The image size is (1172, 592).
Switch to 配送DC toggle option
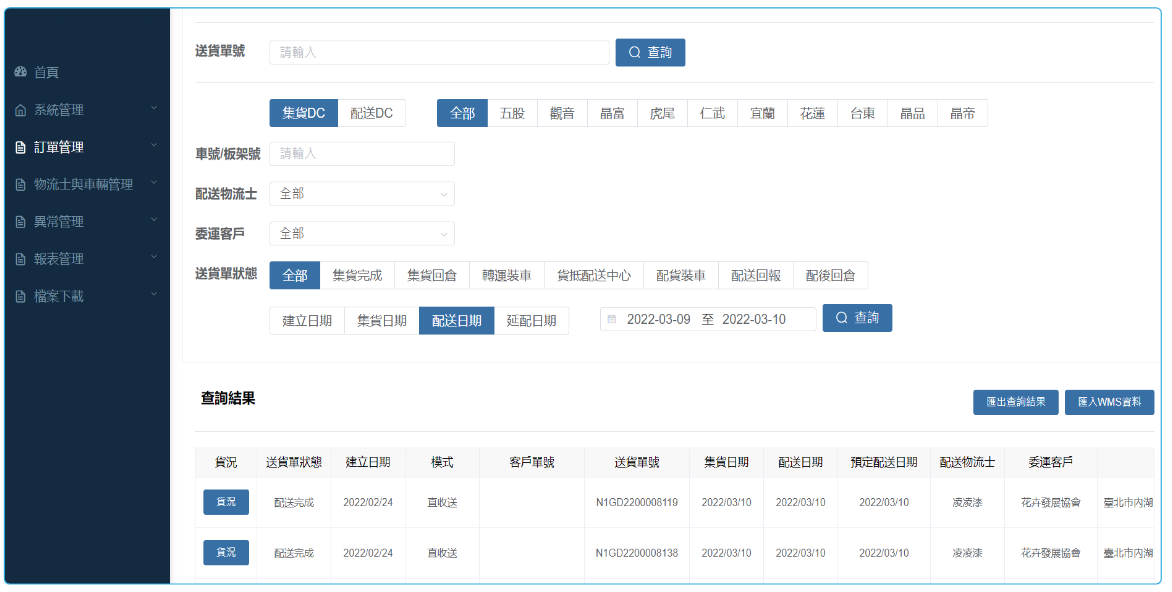371,113
